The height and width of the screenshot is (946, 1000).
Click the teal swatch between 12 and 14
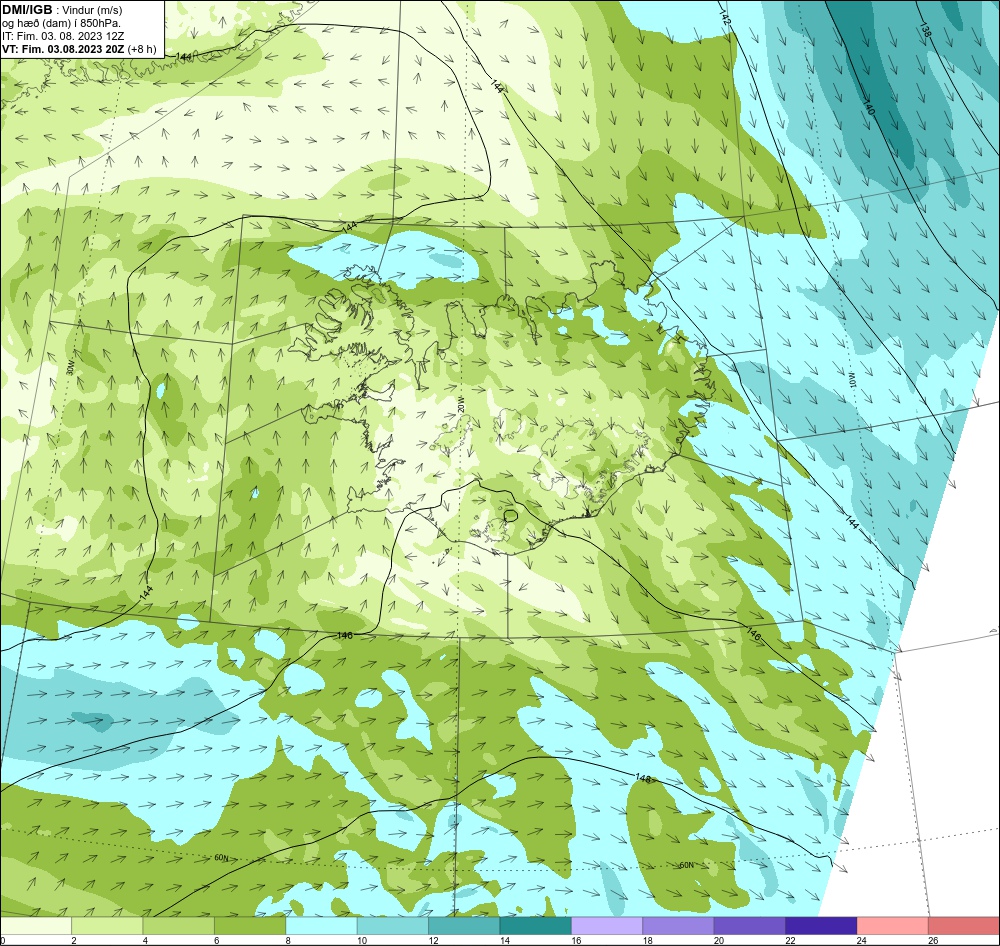click(x=464, y=926)
